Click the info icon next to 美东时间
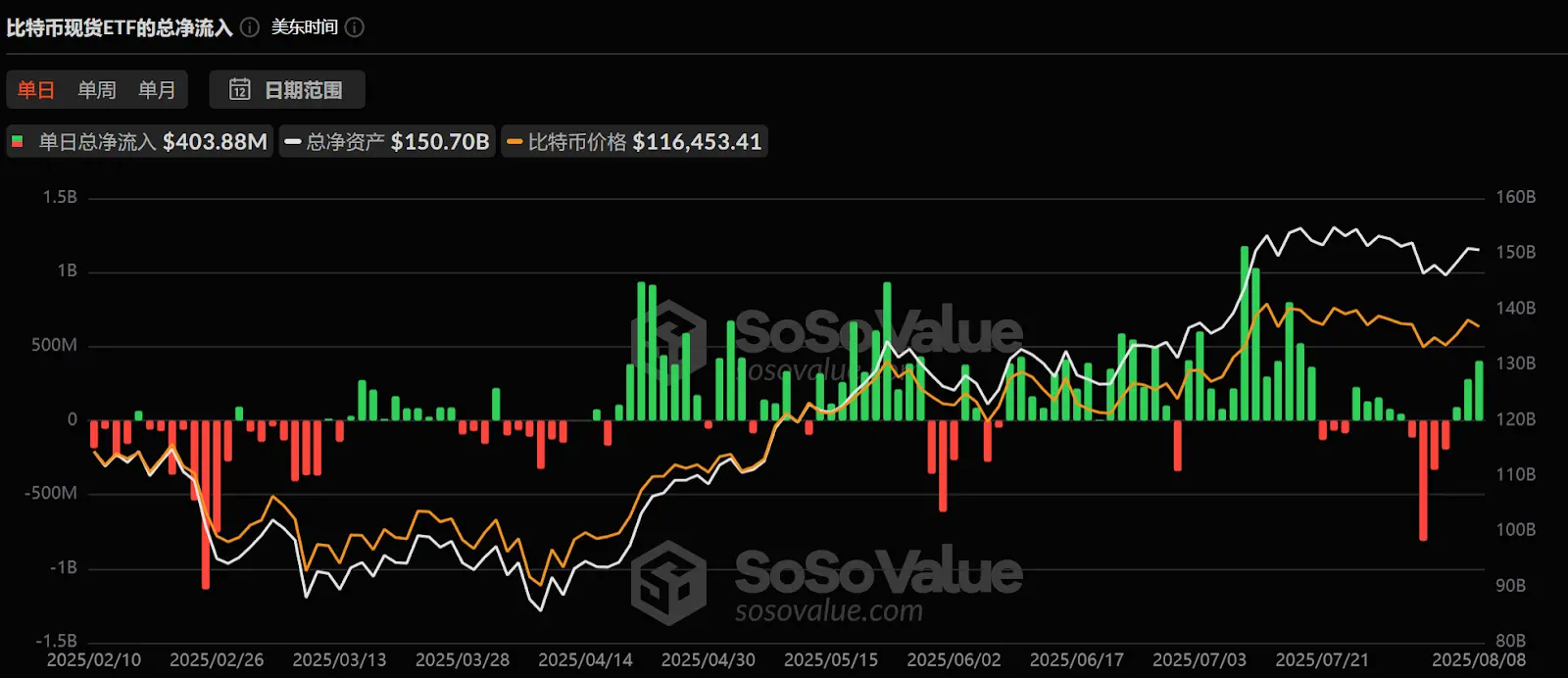This screenshot has height=678, width=1568. (355, 27)
